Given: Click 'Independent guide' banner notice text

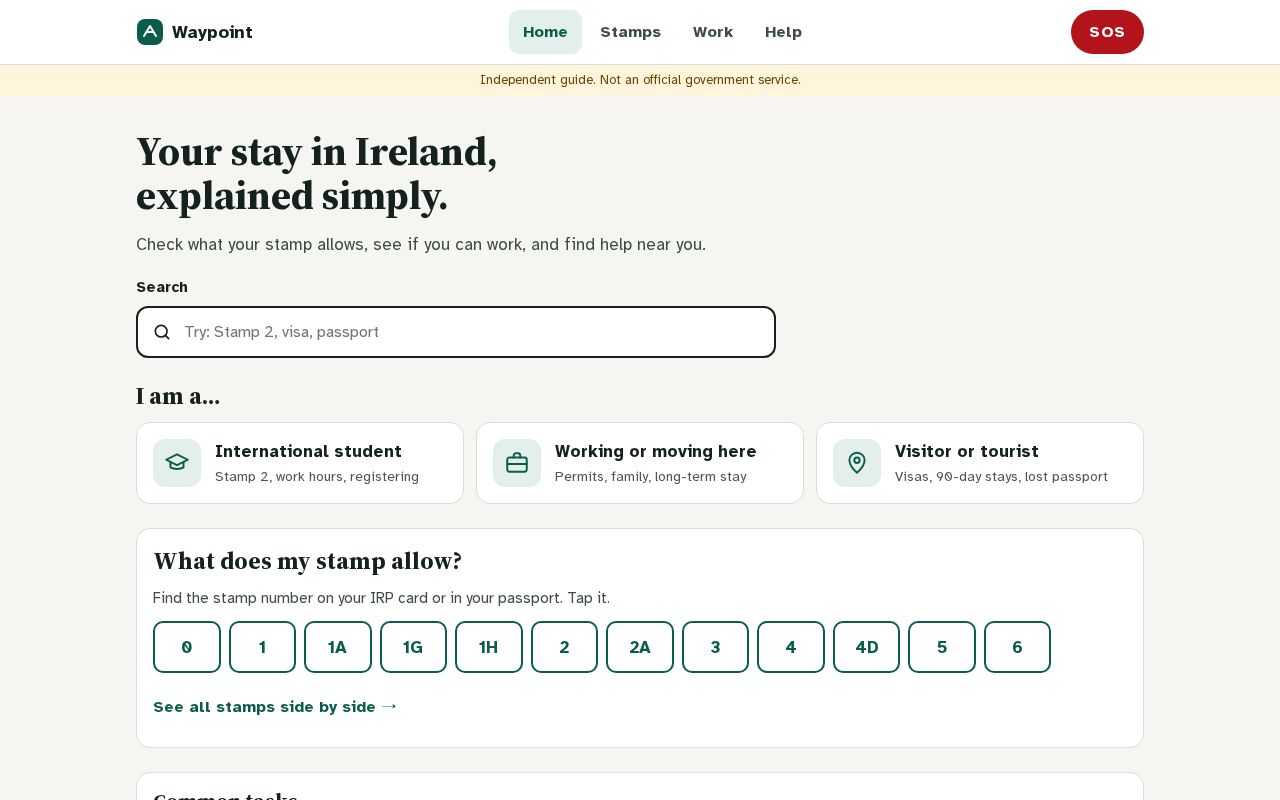Looking at the screenshot, I should (640, 80).
